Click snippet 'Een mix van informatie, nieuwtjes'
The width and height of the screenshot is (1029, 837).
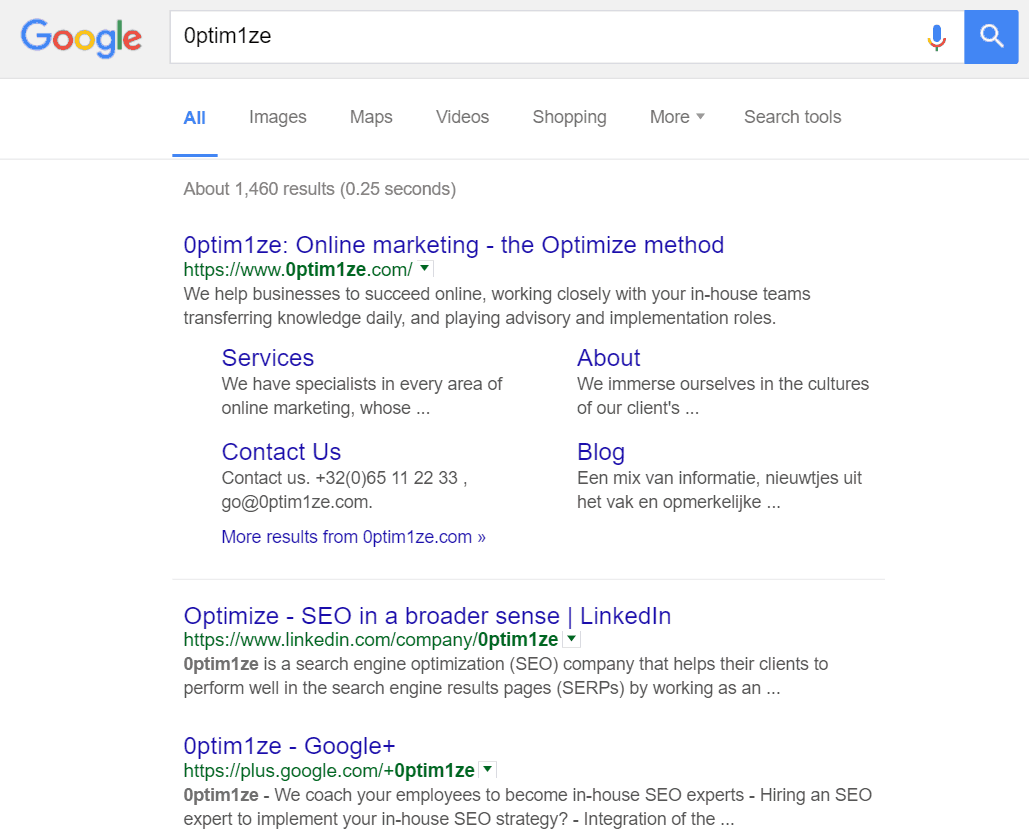click(719, 490)
